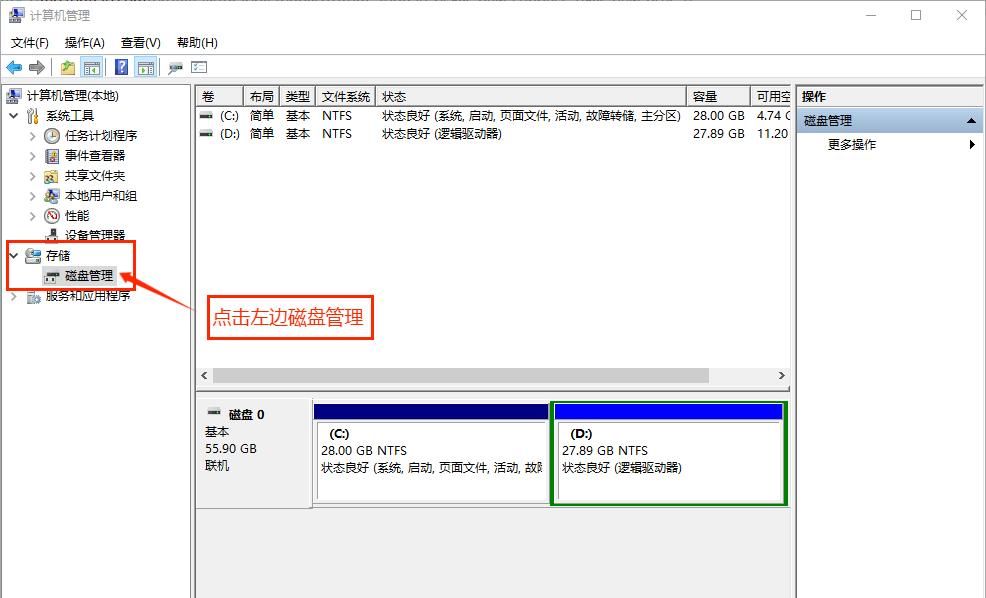
Task: Click the Properties magnifier icon on the toolbar
Action: (175, 68)
